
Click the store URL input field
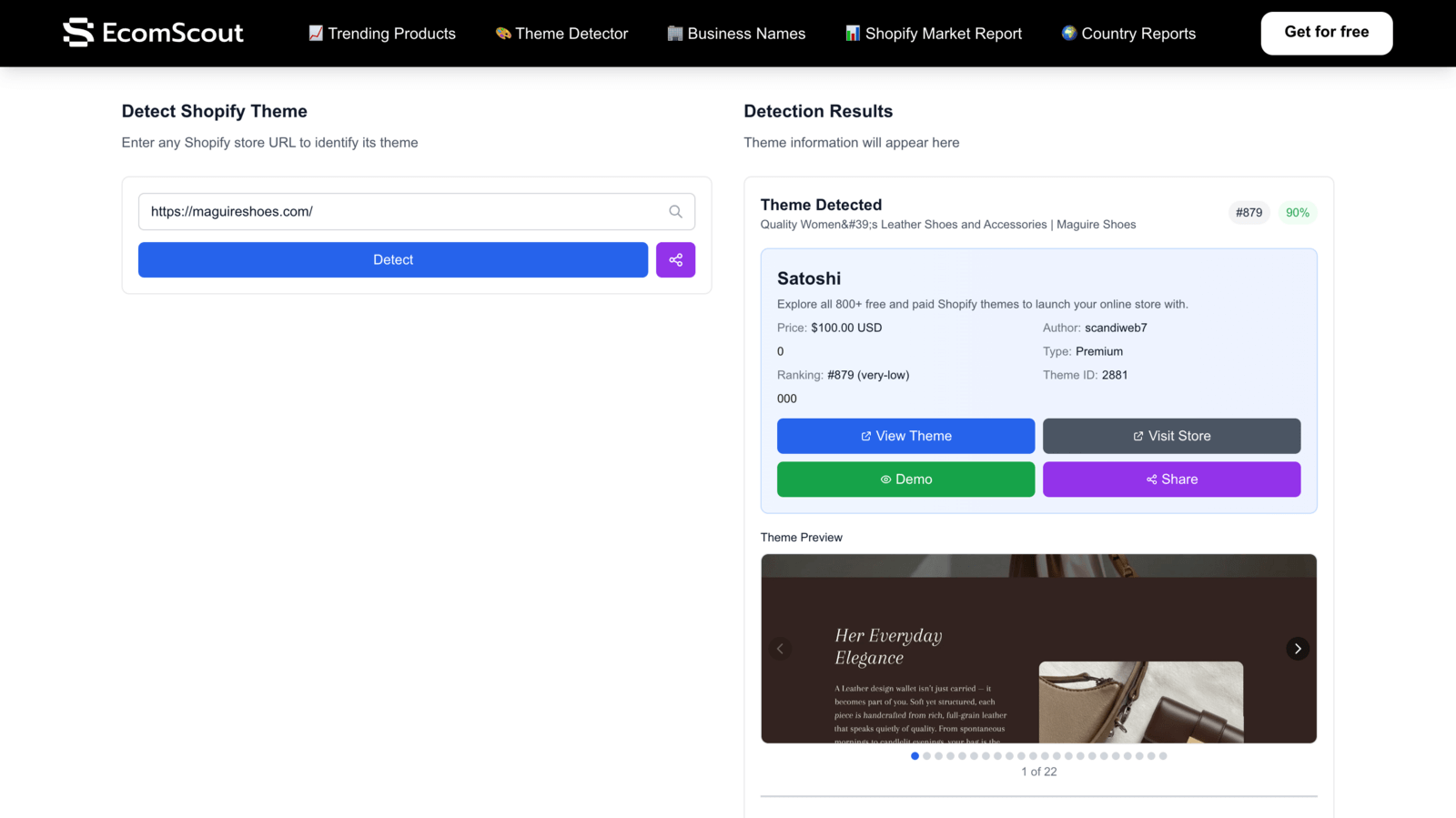pyautogui.click(x=417, y=211)
